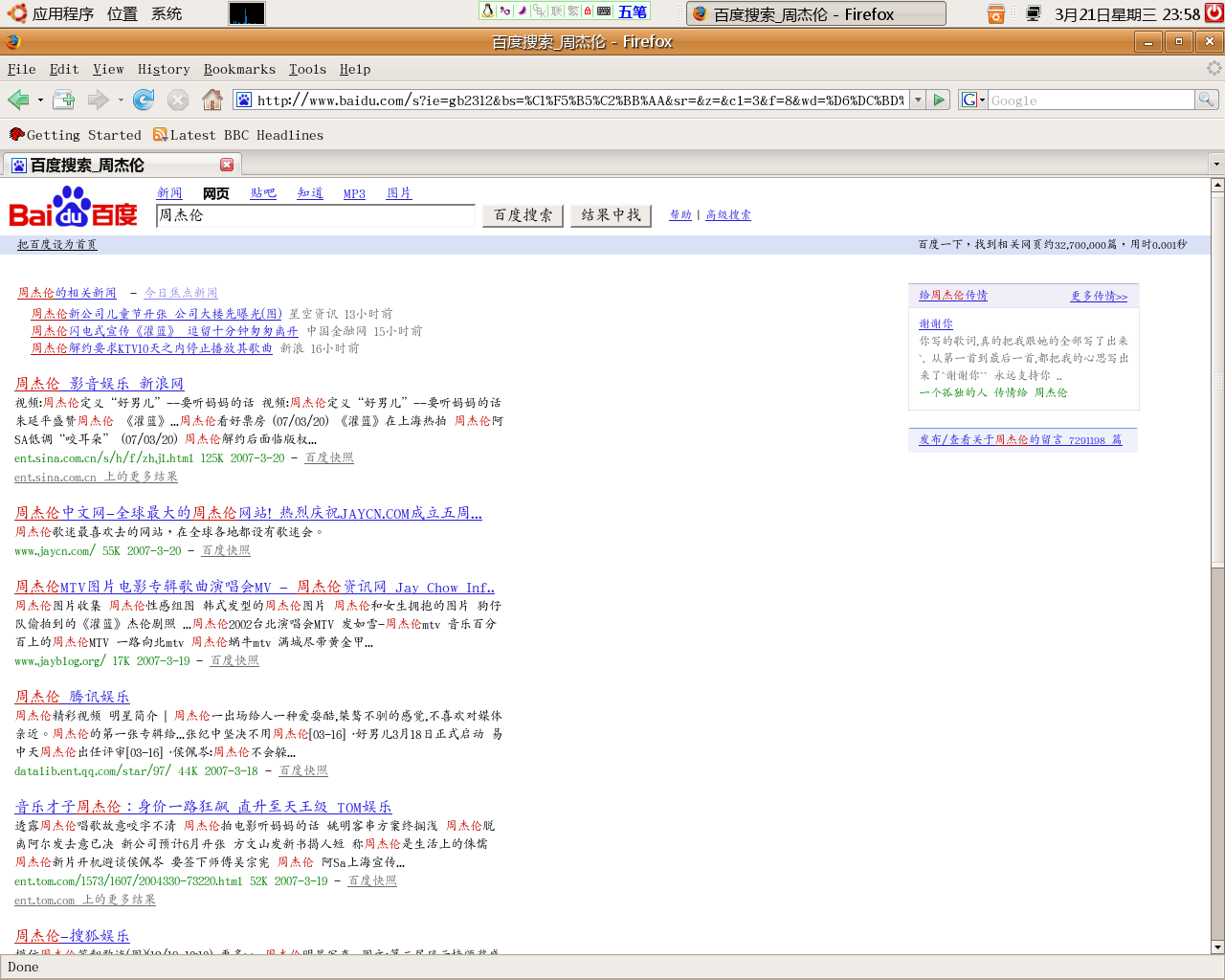Open the 系统 panel menu
The height and width of the screenshot is (980, 1225).
[167, 13]
